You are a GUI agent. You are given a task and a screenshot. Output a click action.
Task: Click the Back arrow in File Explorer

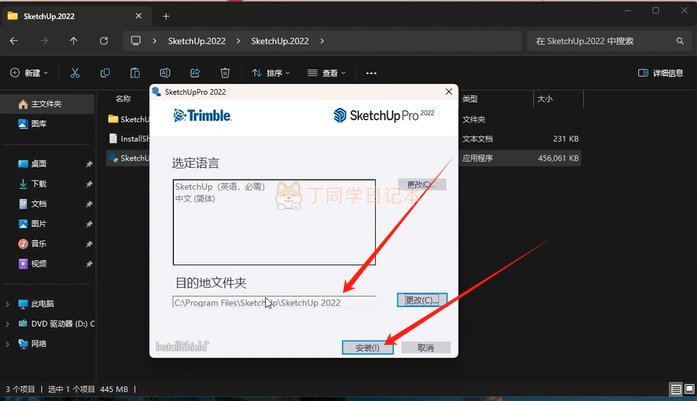(14, 41)
